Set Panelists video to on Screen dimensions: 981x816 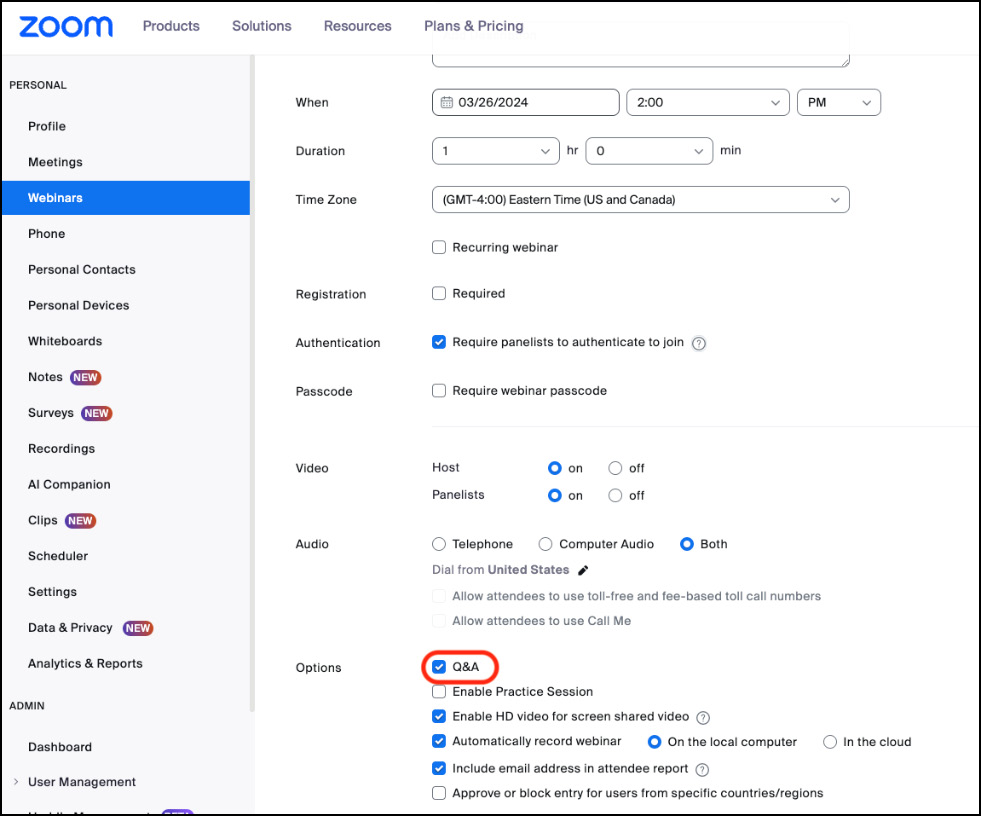point(555,496)
